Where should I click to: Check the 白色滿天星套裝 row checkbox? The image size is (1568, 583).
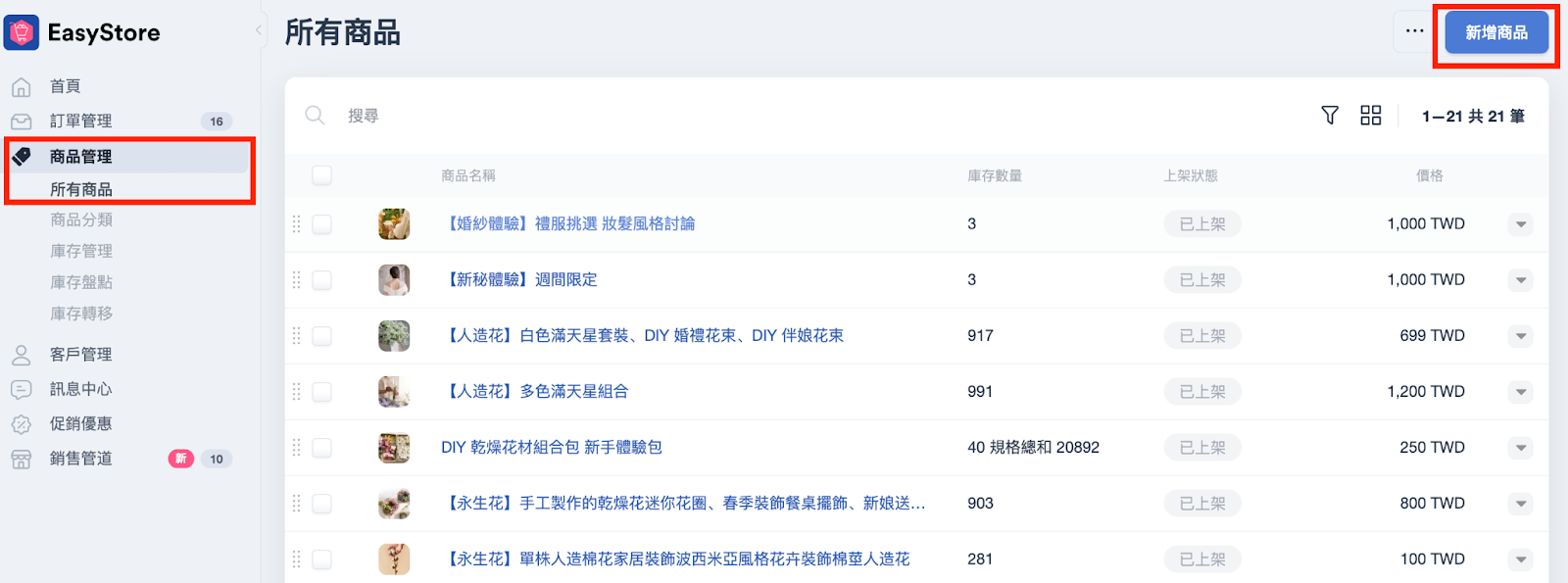[321, 336]
